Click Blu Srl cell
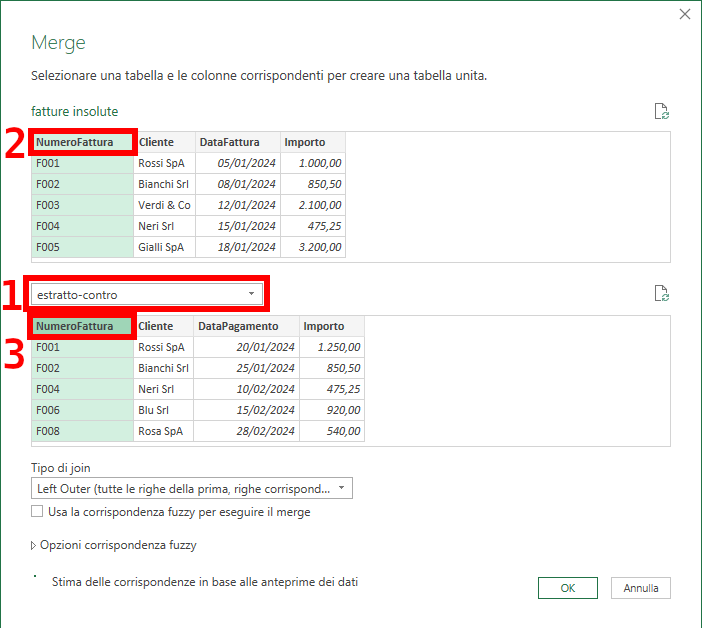 (163, 410)
